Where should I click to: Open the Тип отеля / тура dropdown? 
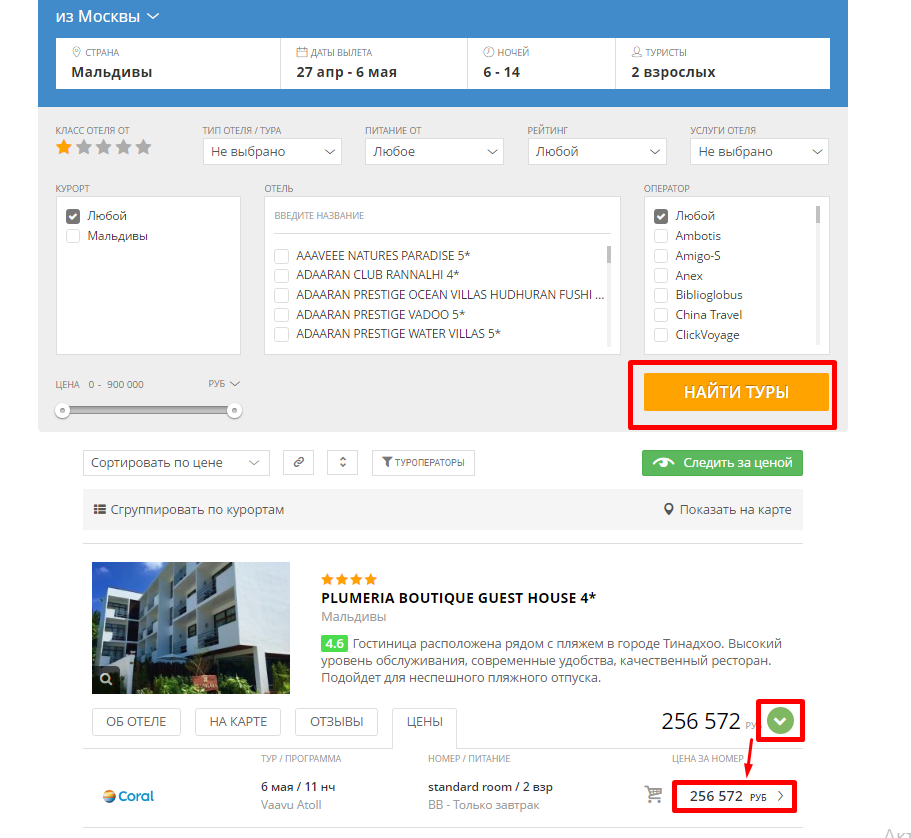tap(272, 152)
